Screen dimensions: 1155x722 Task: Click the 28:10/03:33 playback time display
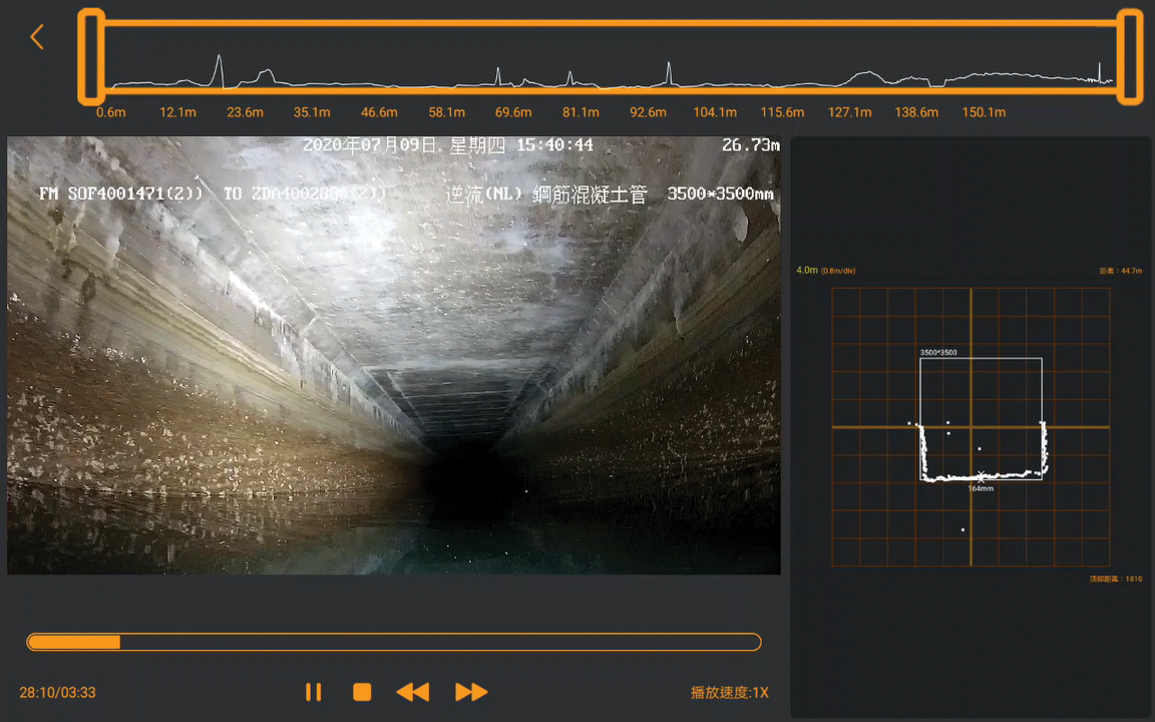(58, 693)
